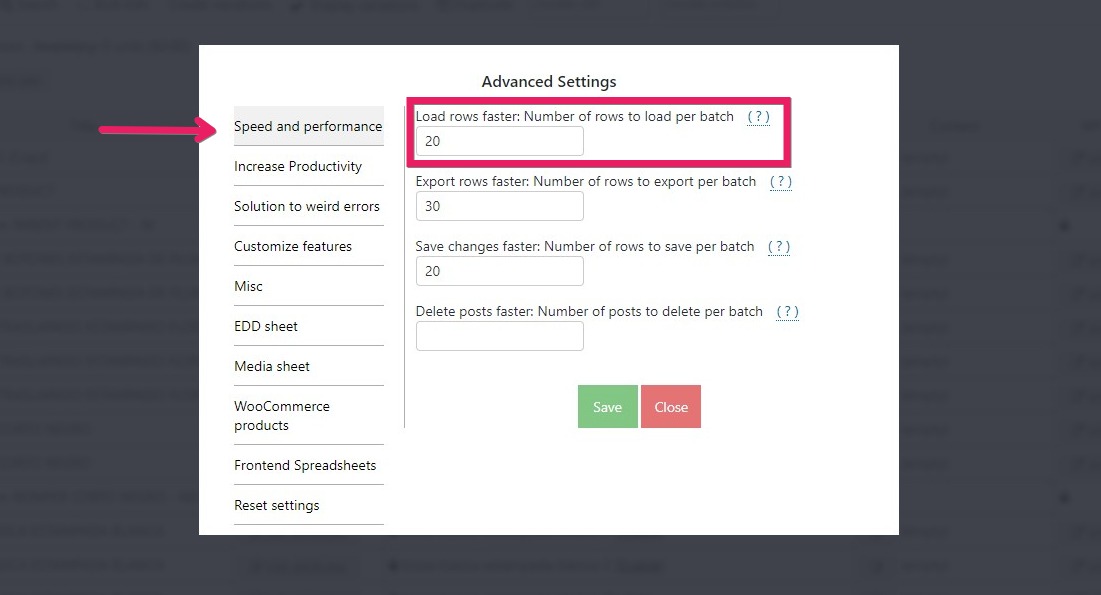The width and height of the screenshot is (1101, 595).
Task: Open help tooltip for delete posts setting
Action: [787, 312]
